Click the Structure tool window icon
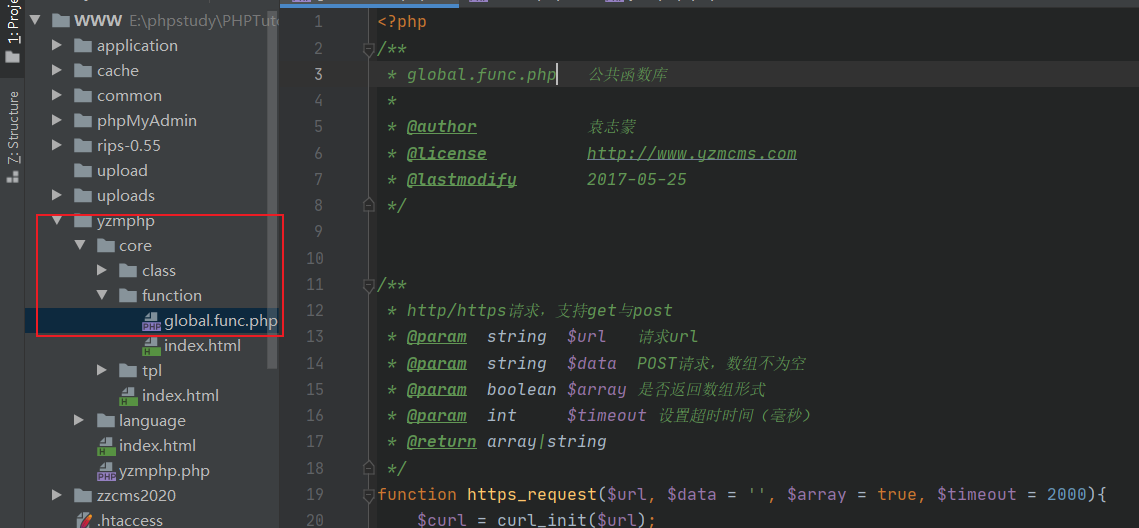This screenshot has width=1139, height=528. click(13, 177)
